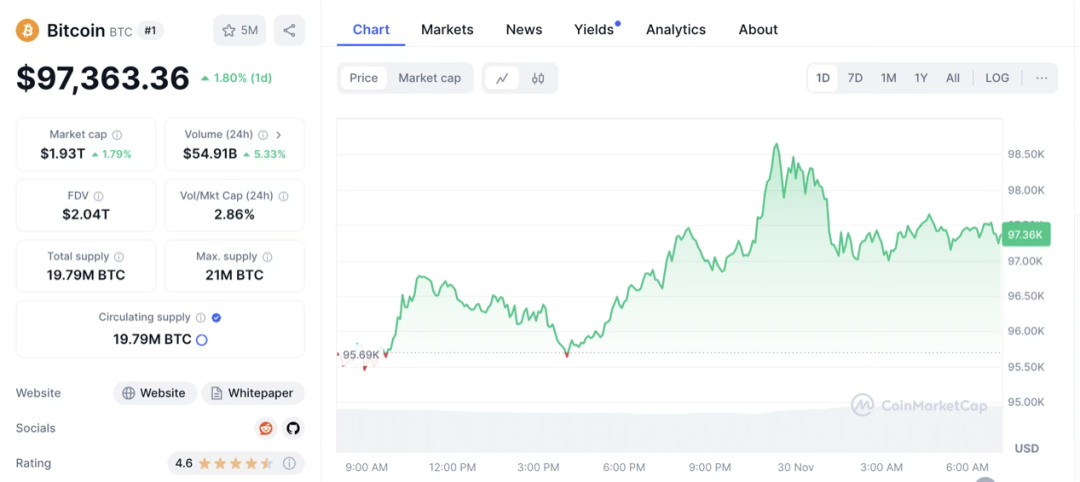Image resolution: width=1080 pixels, height=482 pixels.
Task: Click the circulating supply loading circle icon
Action: 201,340
